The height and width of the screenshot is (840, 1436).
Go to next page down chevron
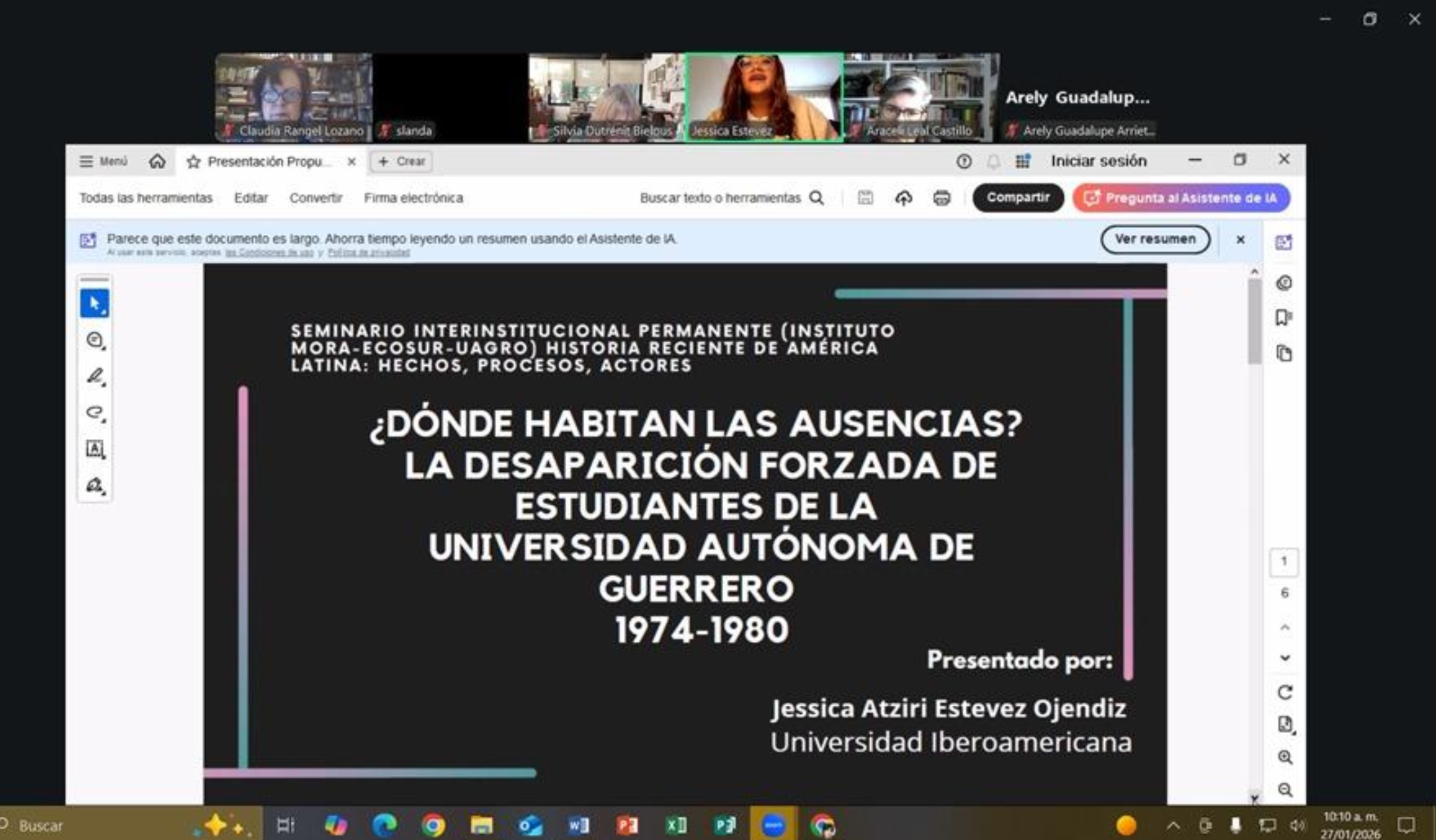(1285, 658)
